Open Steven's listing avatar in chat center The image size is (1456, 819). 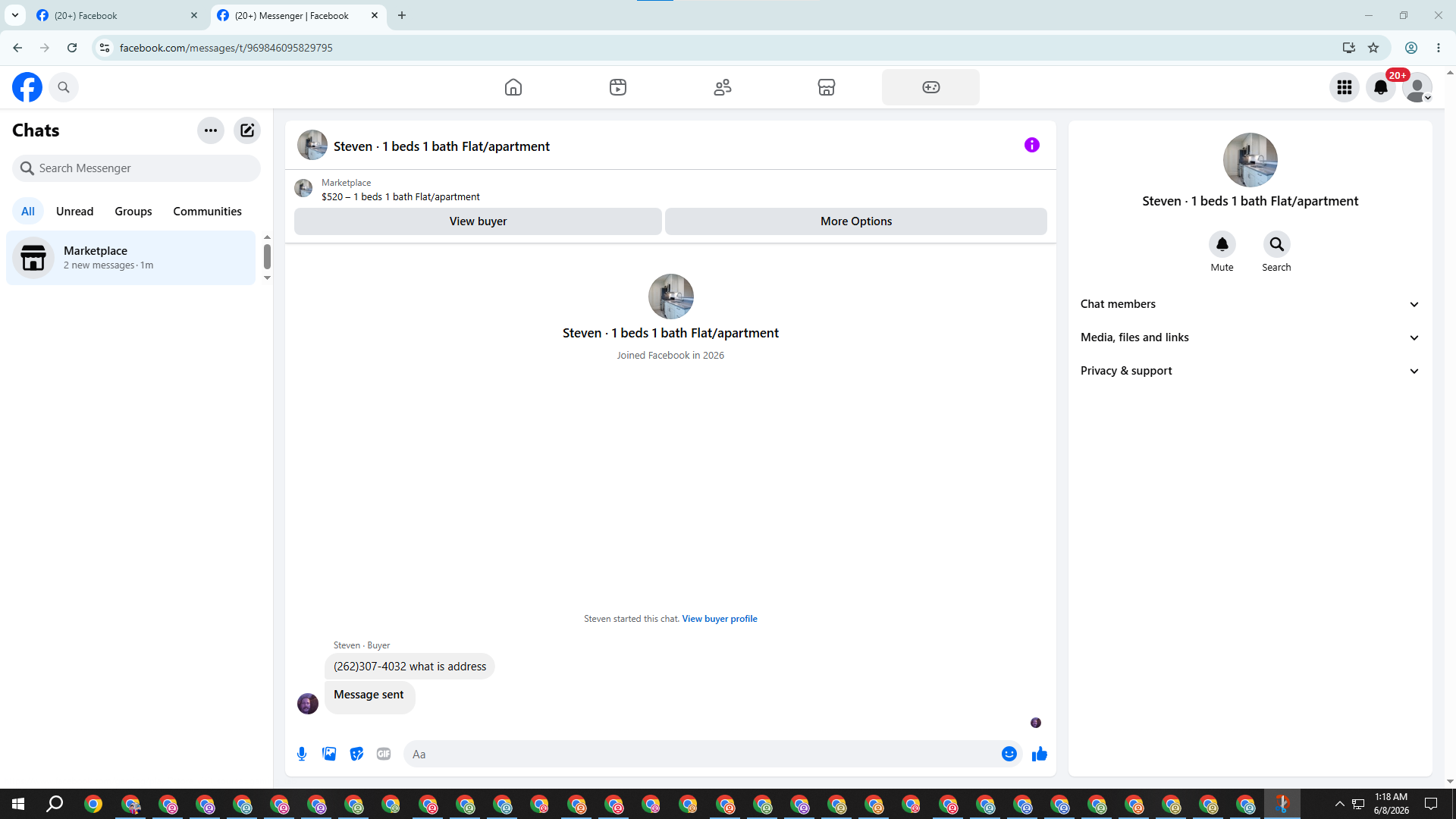[671, 297]
